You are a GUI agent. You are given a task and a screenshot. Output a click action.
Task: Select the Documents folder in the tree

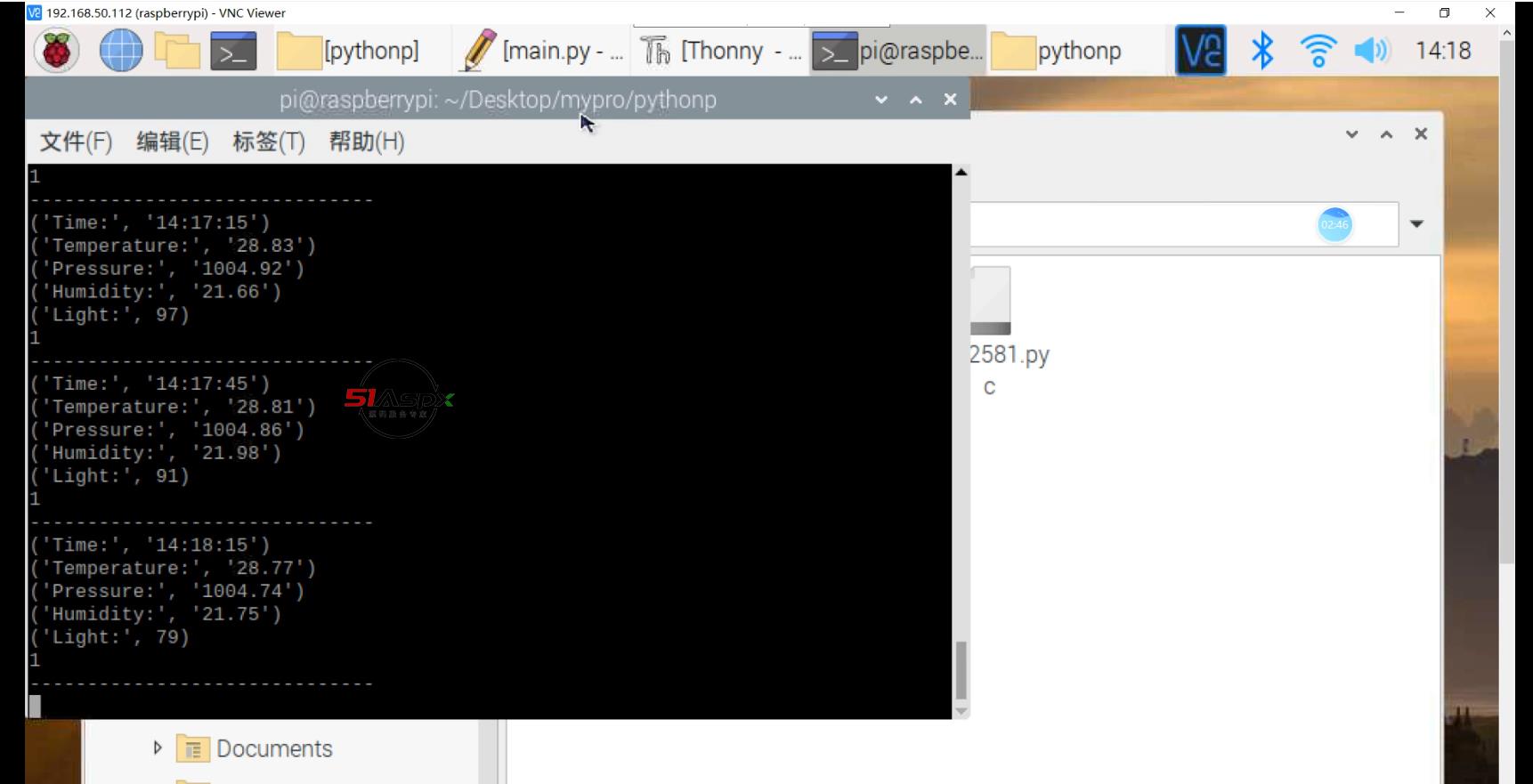tap(254, 749)
